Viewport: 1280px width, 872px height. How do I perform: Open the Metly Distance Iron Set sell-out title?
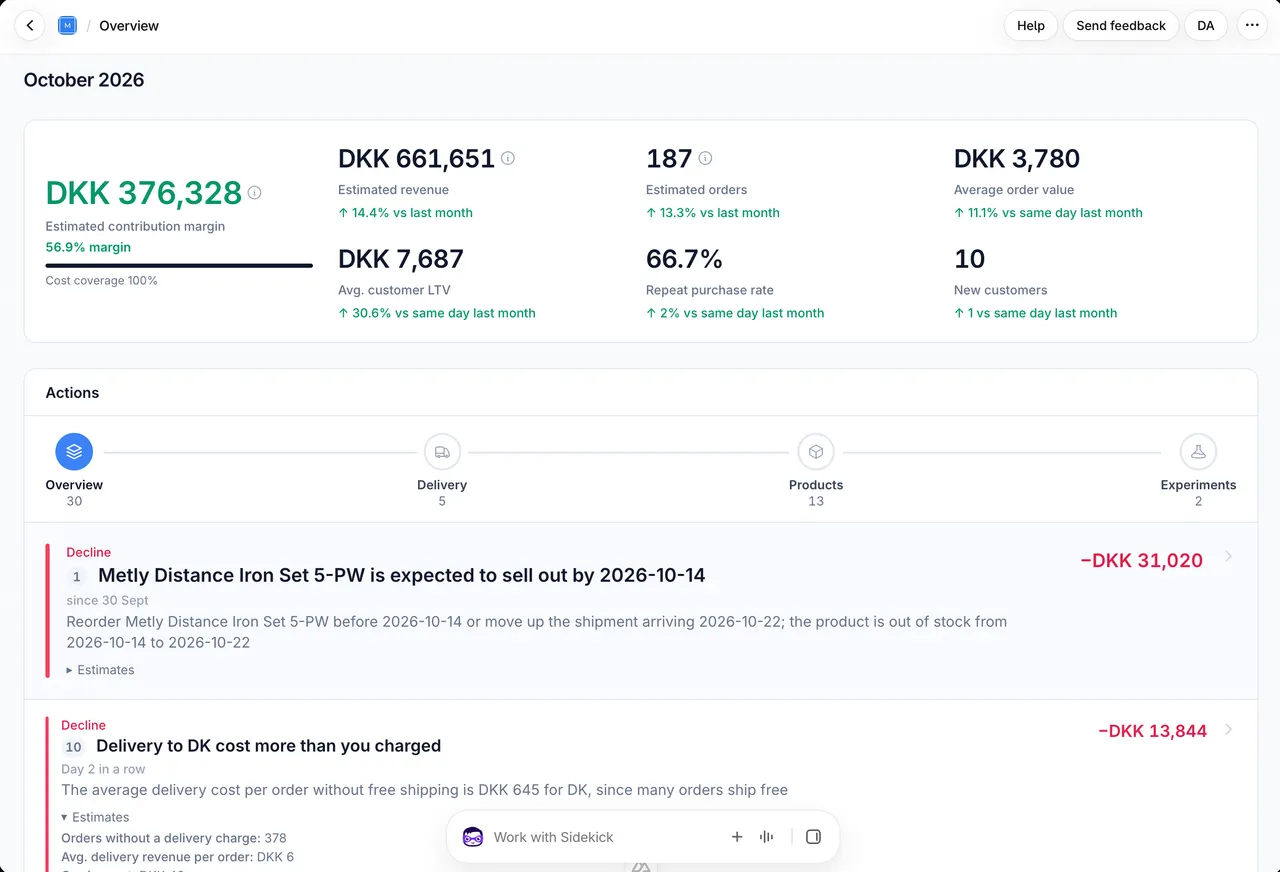401,575
